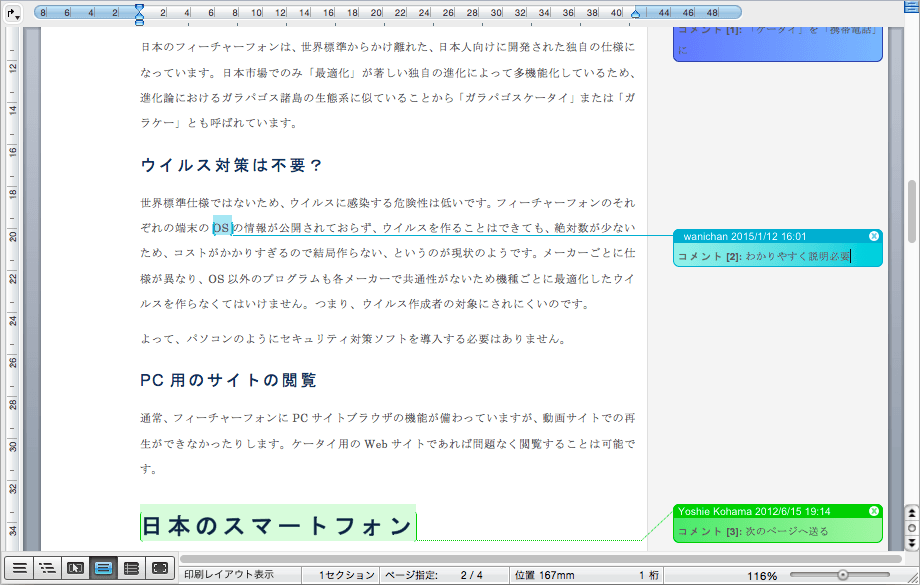Click the 1セクション status entry
920x585 pixels.
click(346, 575)
